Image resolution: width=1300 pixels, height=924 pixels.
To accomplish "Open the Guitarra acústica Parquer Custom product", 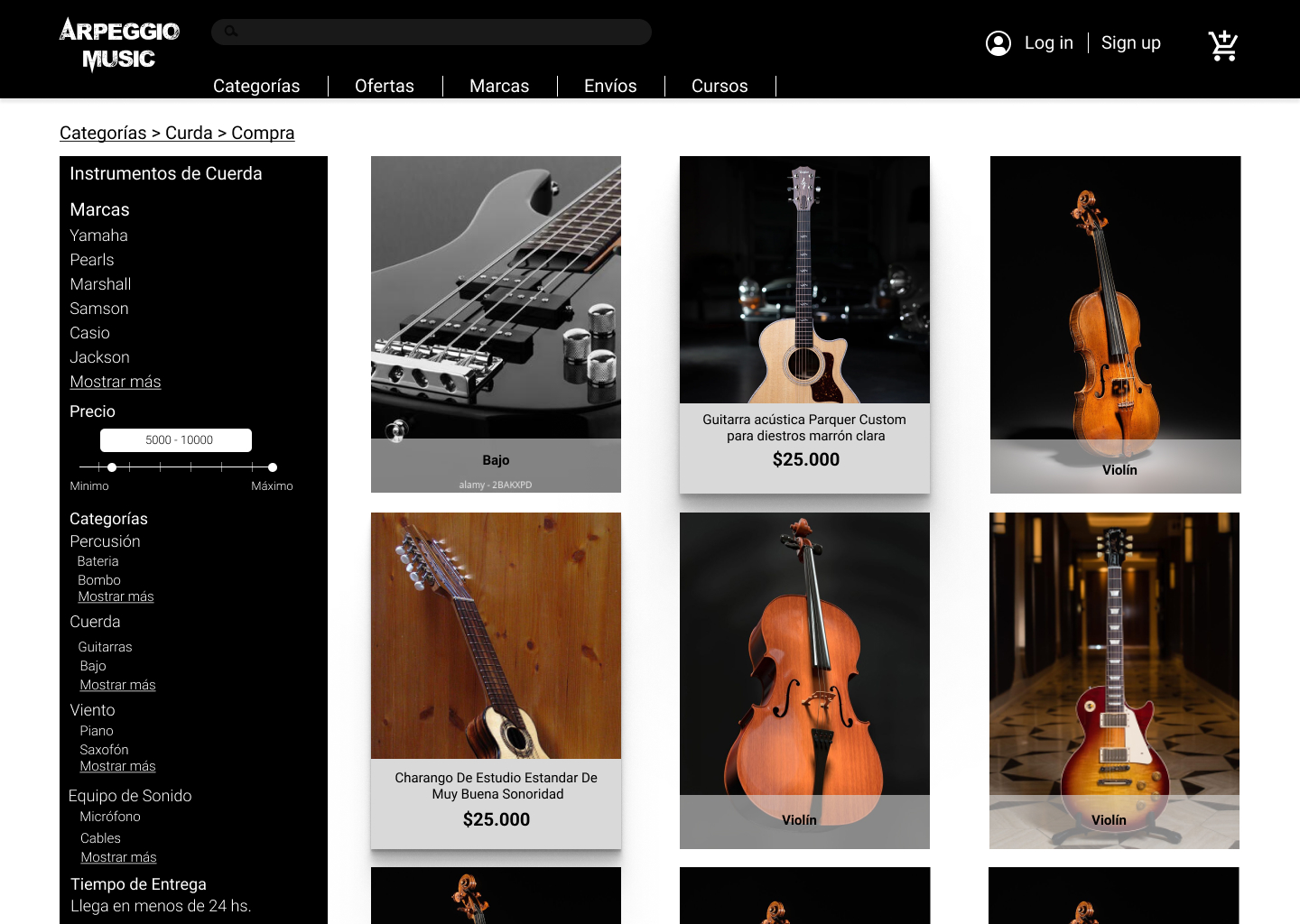I will 804,325.
